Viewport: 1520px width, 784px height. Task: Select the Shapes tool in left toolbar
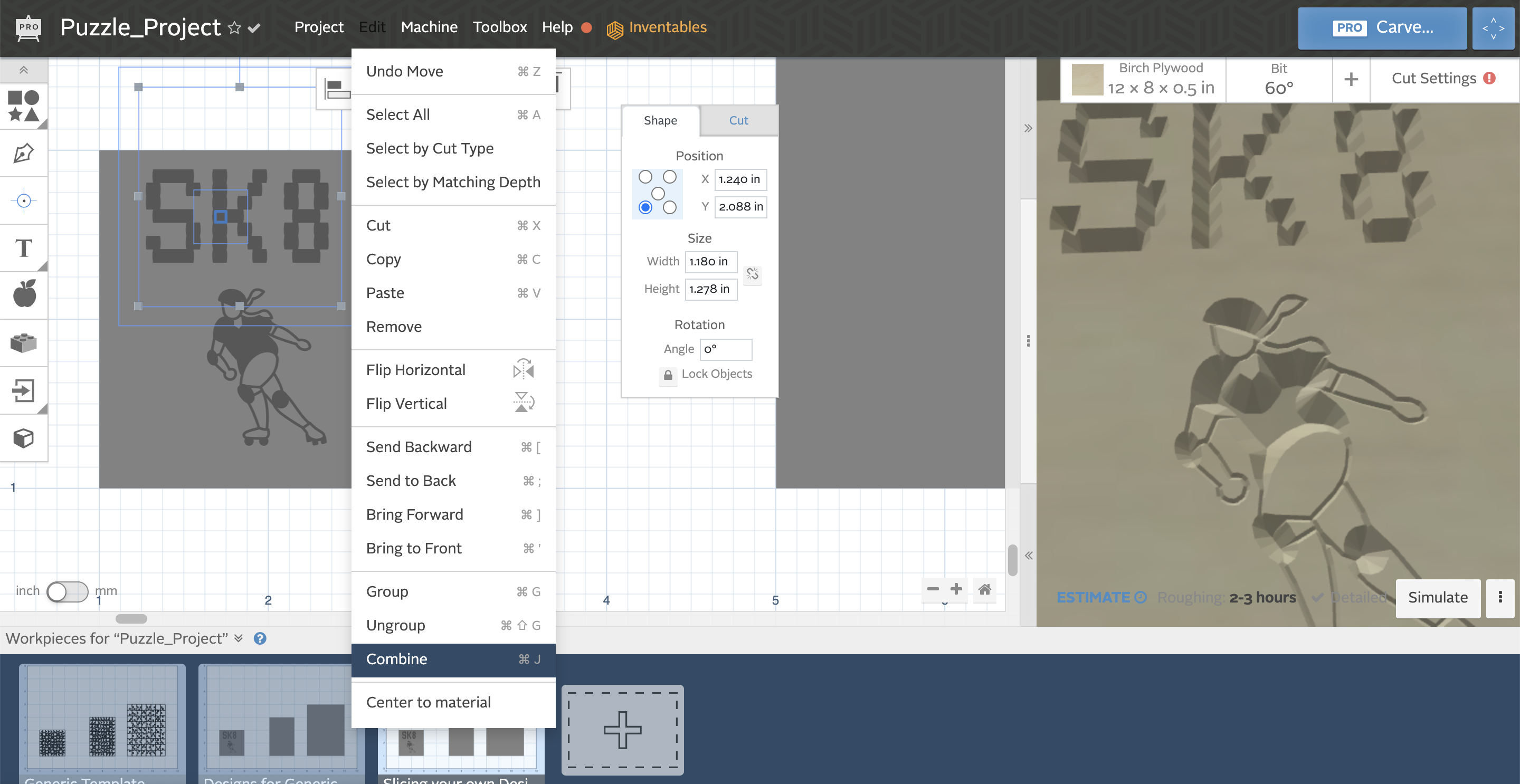[24, 106]
